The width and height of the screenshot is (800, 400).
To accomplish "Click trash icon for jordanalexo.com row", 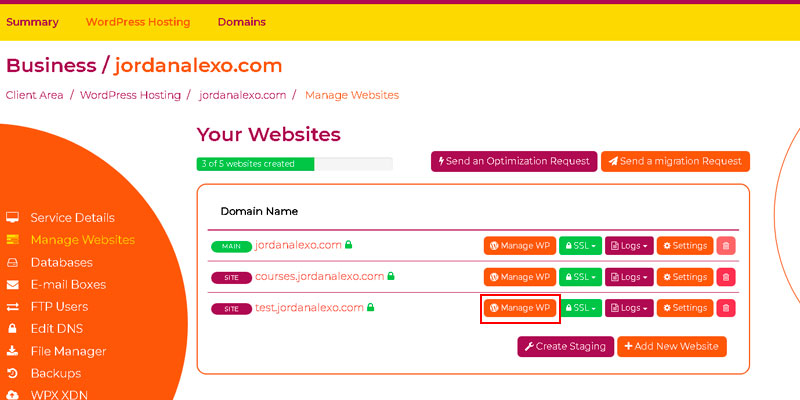I will [x=726, y=245].
